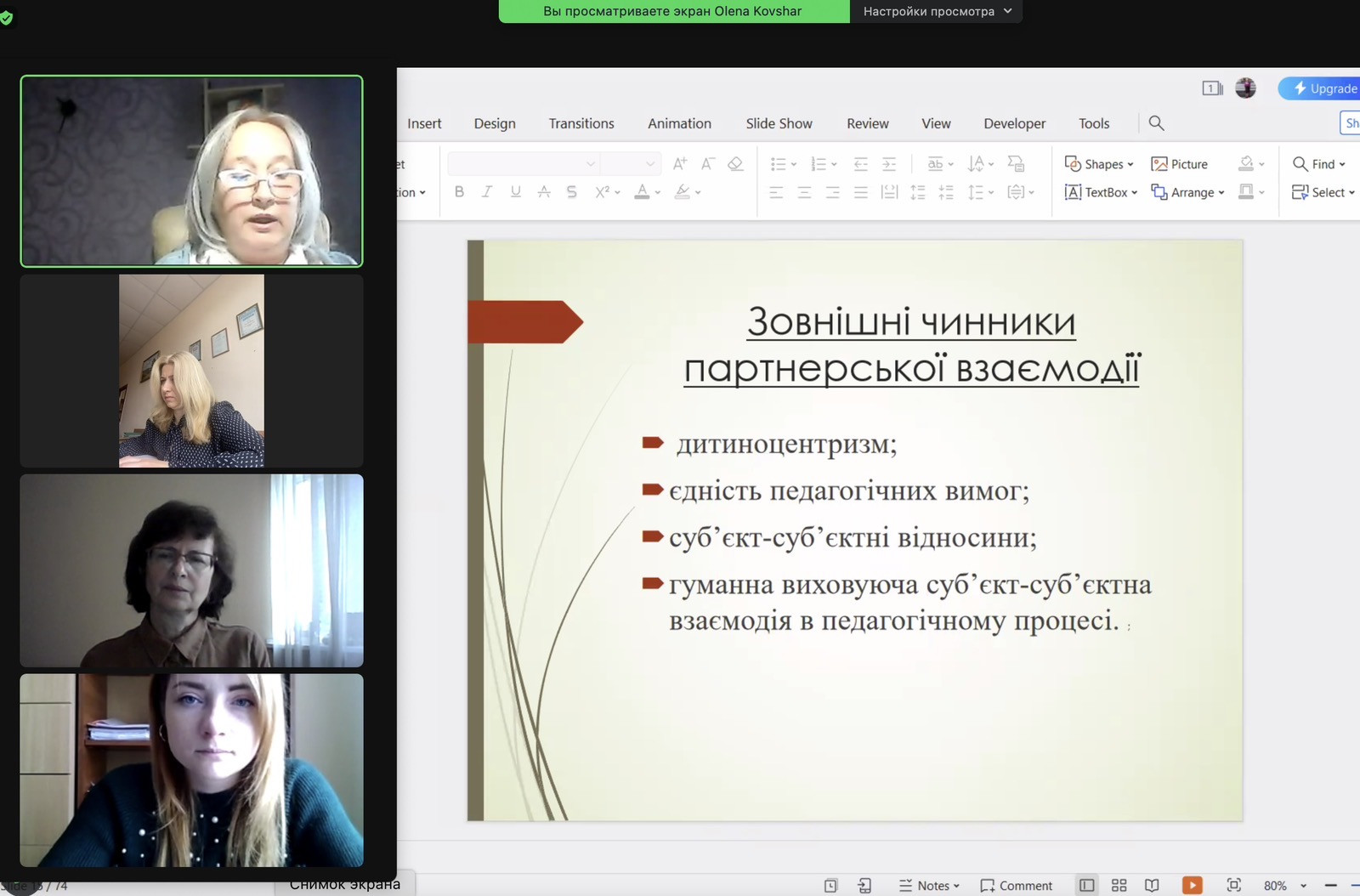Screen dimensions: 1360x896
Task: Insert a Picture from the ribbon
Action: point(1179,164)
